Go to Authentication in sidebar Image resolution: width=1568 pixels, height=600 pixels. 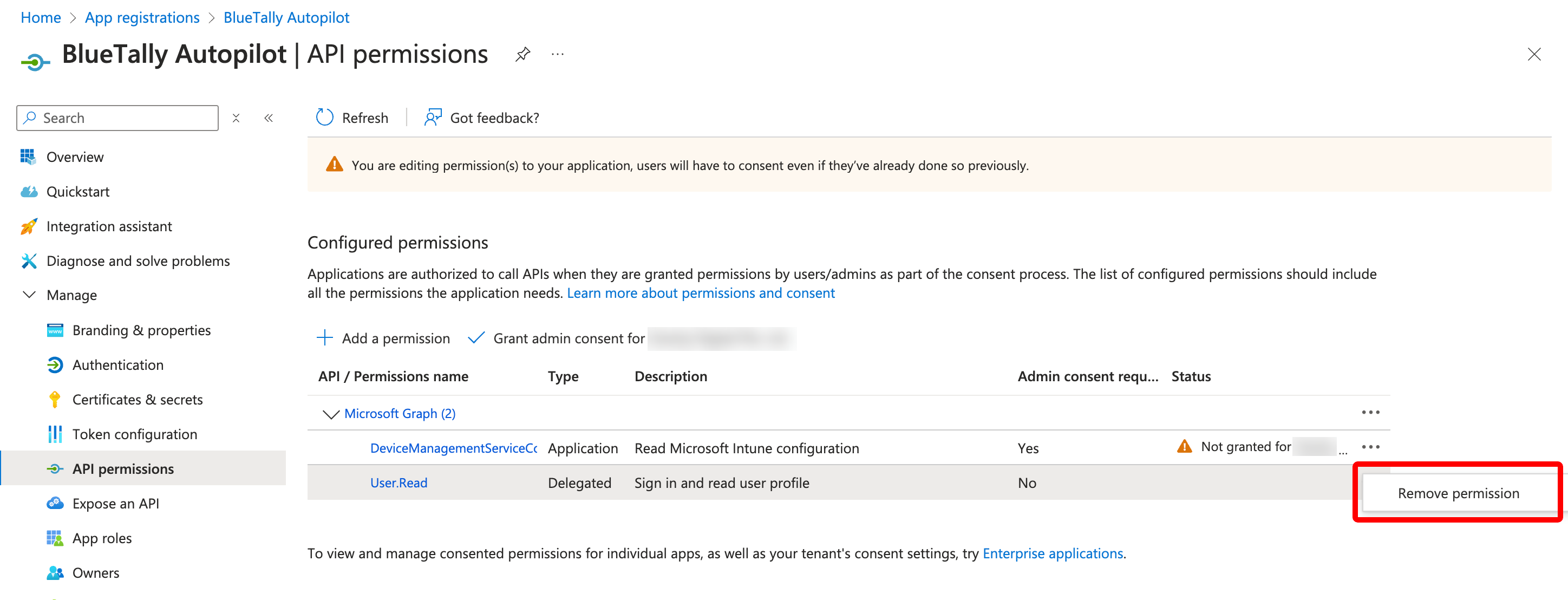click(118, 364)
